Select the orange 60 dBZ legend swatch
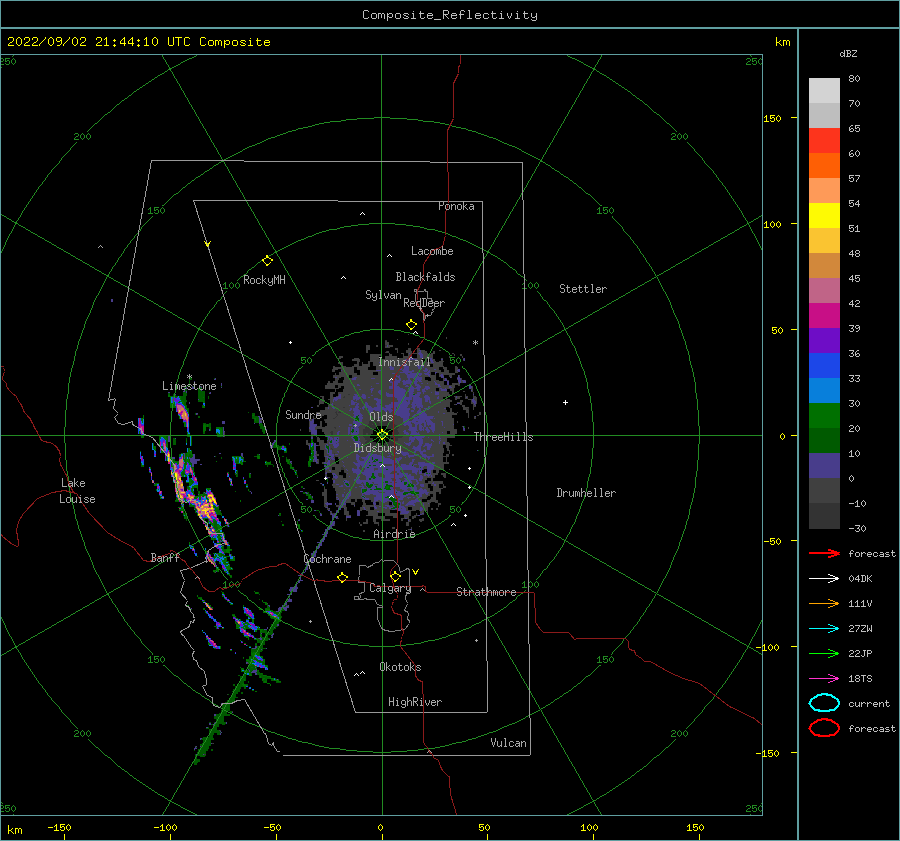Viewport: 900px width, 841px height. [x=824, y=165]
